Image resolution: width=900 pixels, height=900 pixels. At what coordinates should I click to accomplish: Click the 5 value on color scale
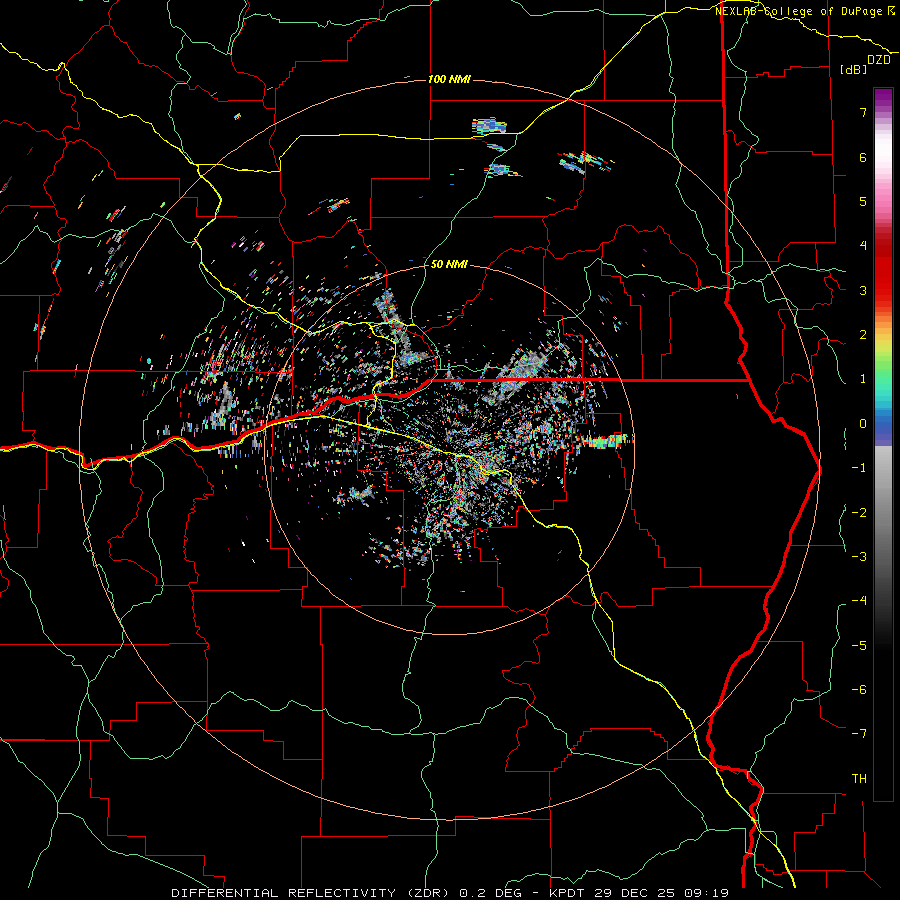point(863,201)
